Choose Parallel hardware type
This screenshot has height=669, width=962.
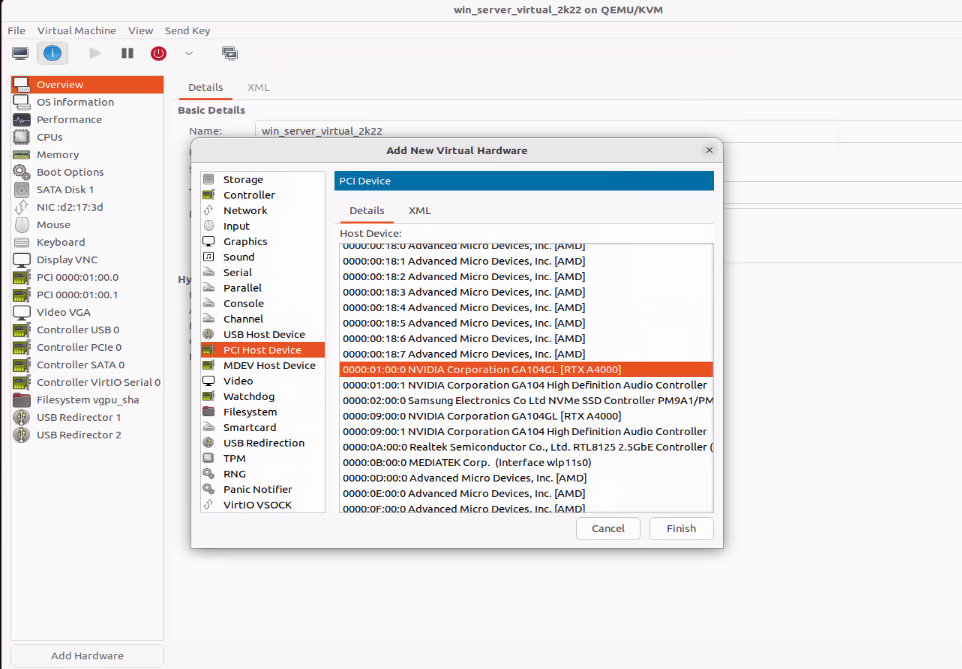263,288
